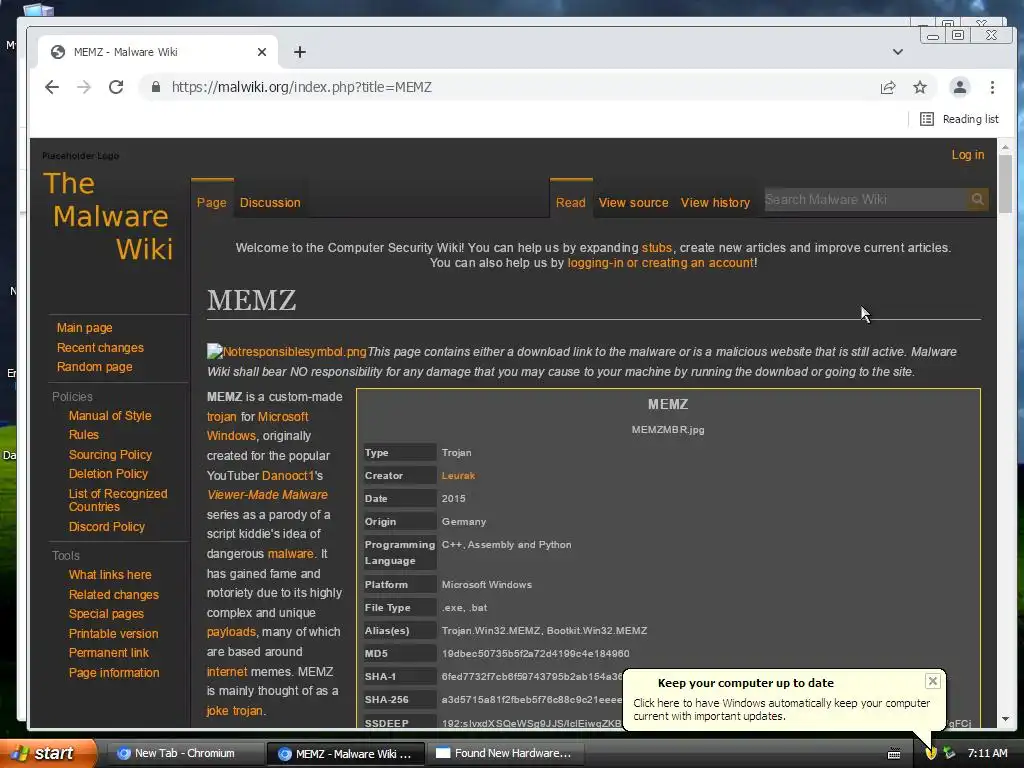
Task: Open Random page in sidebar
Action: tap(94, 367)
